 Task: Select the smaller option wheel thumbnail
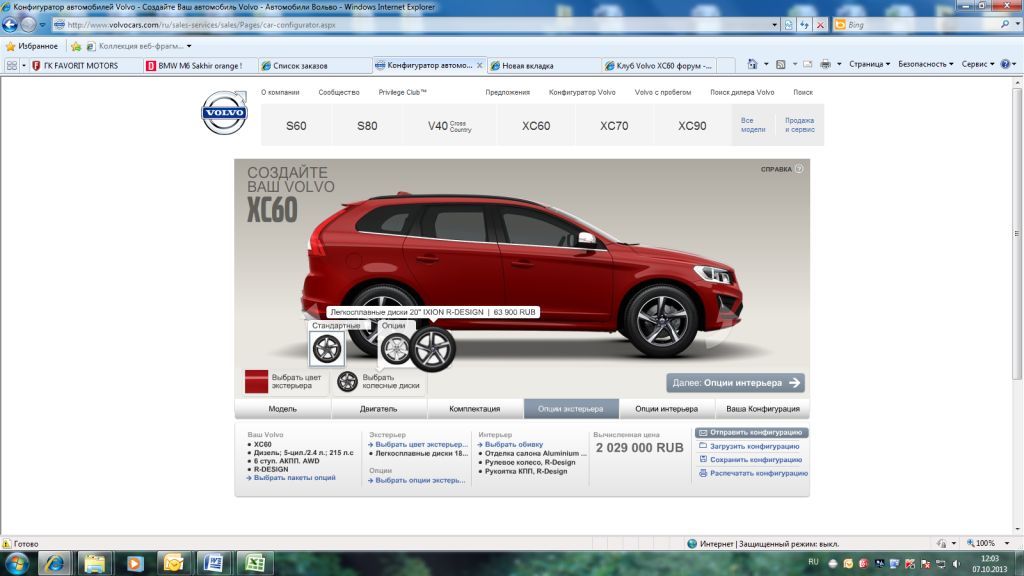(x=396, y=349)
